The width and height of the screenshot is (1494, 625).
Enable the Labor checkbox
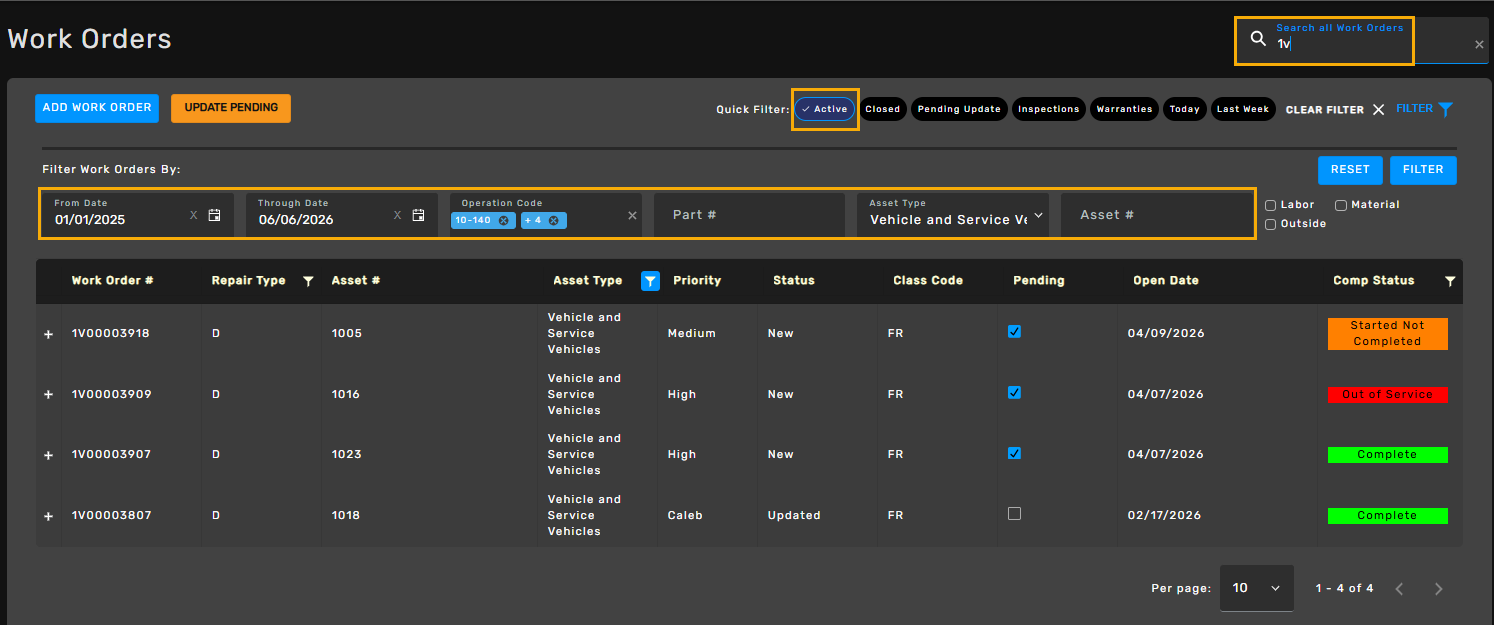click(x=1271, y=205)
